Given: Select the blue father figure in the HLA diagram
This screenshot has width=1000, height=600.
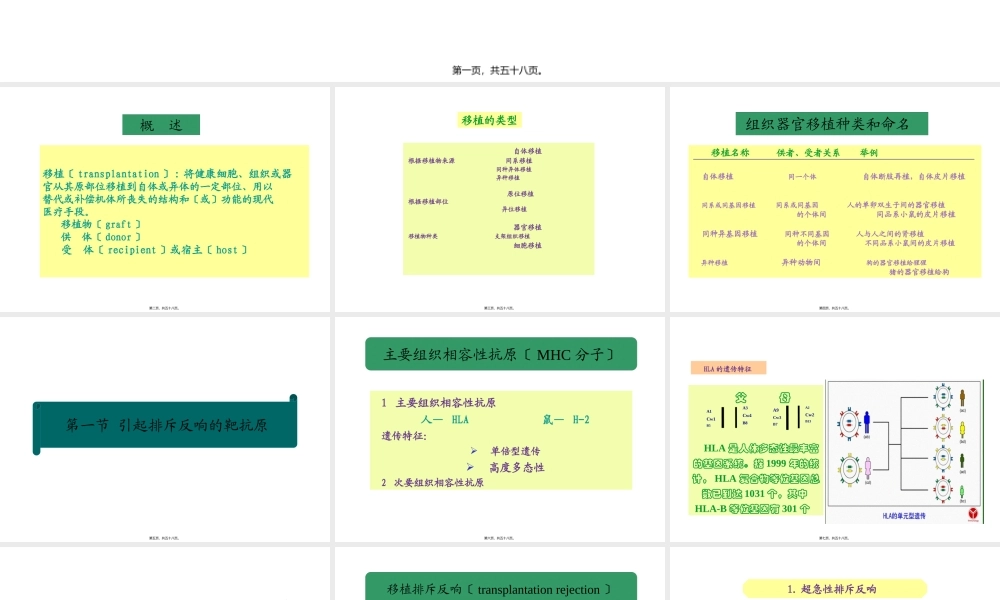Looking at the screenshot, I should 867,422.
